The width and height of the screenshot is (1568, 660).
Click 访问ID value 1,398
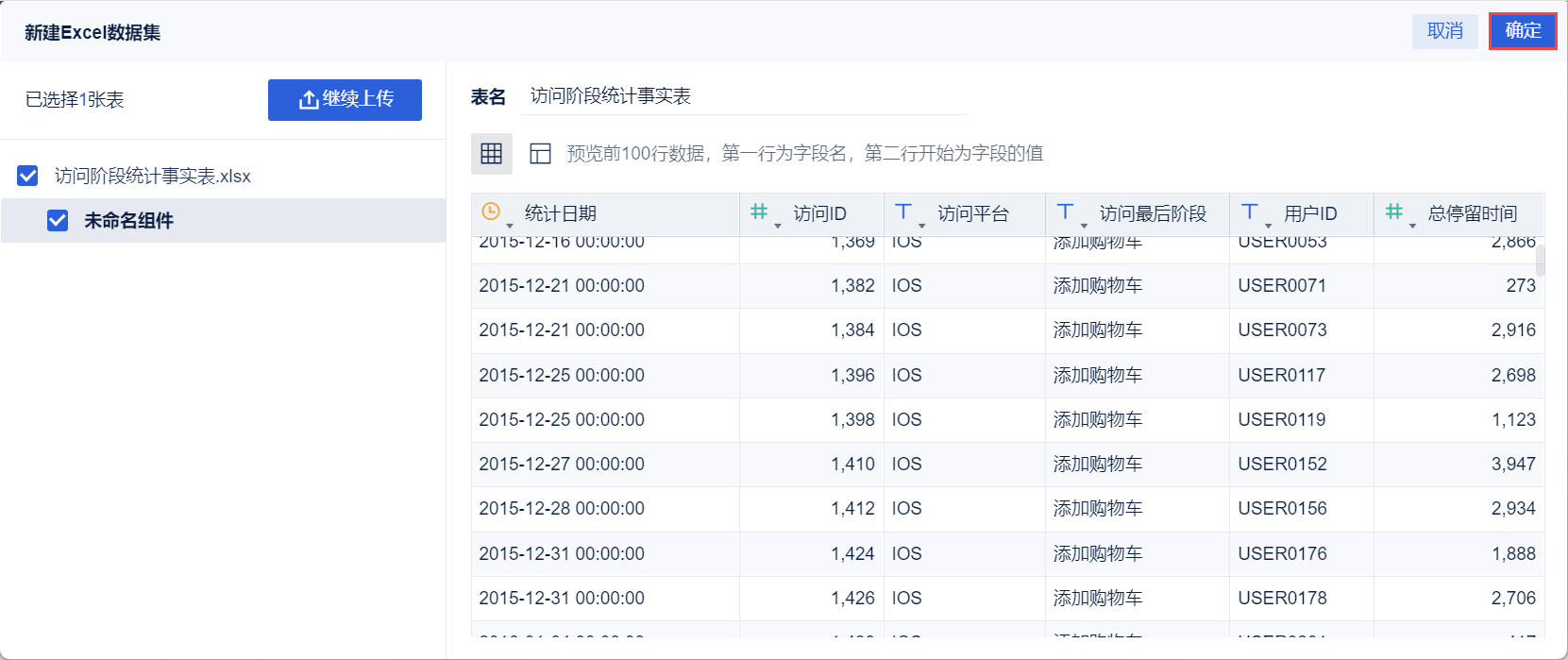[x=852, y=419]
